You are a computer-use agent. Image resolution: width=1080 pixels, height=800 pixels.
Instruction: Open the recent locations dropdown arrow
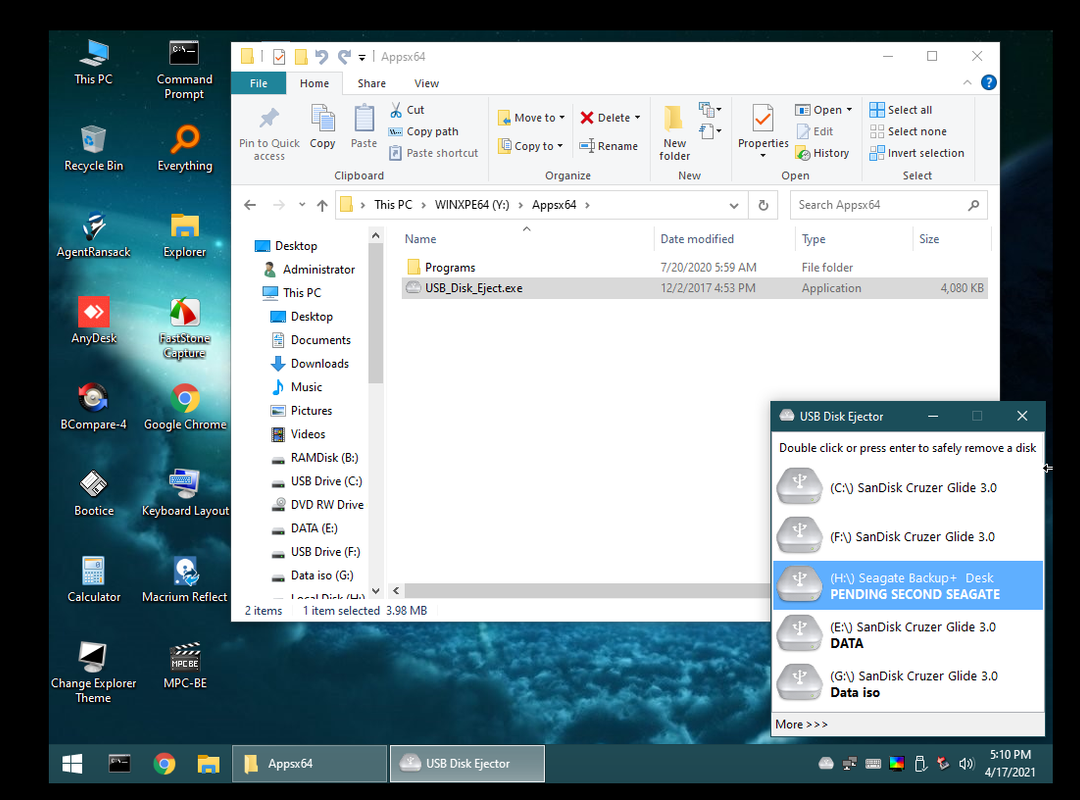(302, 205)
